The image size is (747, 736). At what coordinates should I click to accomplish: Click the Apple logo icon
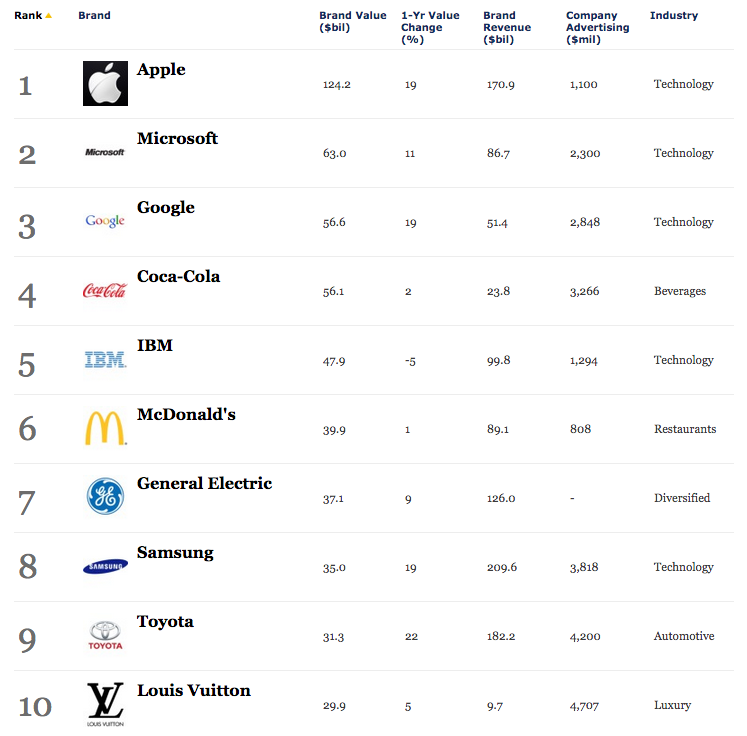(x=105, y=83)
